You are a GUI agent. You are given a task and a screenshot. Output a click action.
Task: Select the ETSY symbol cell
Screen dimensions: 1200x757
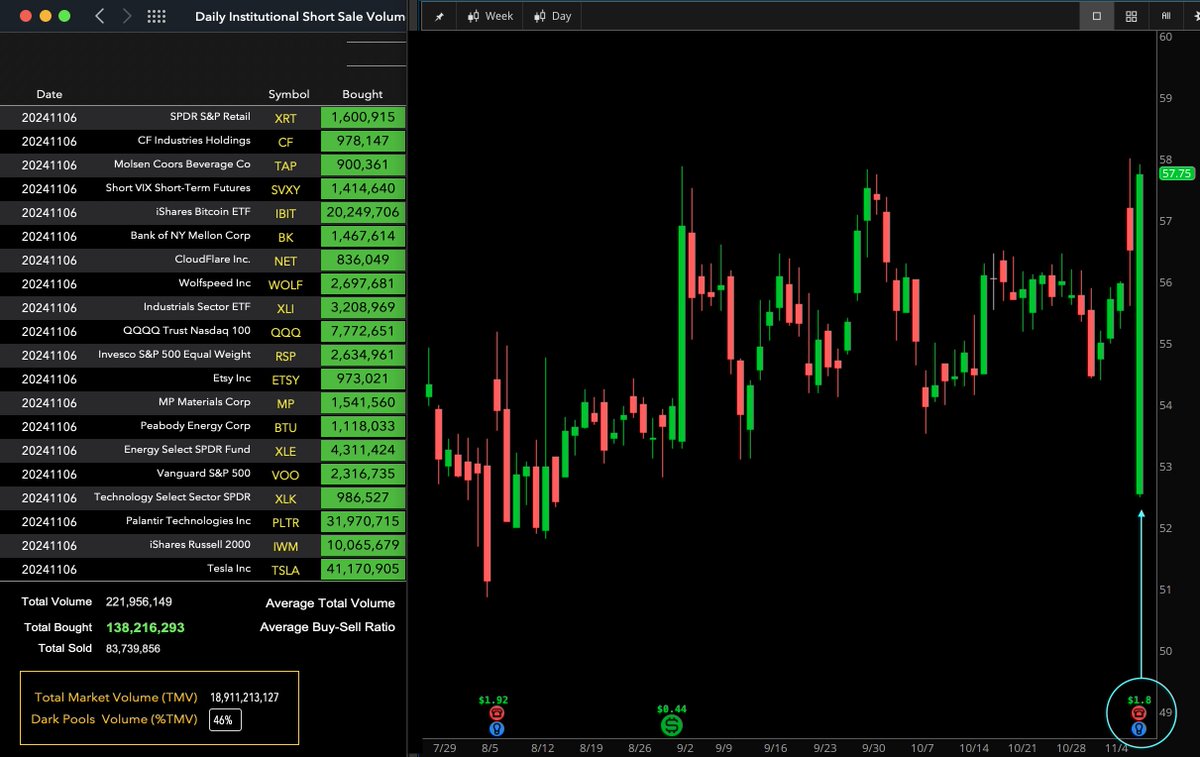click(286, 379)
